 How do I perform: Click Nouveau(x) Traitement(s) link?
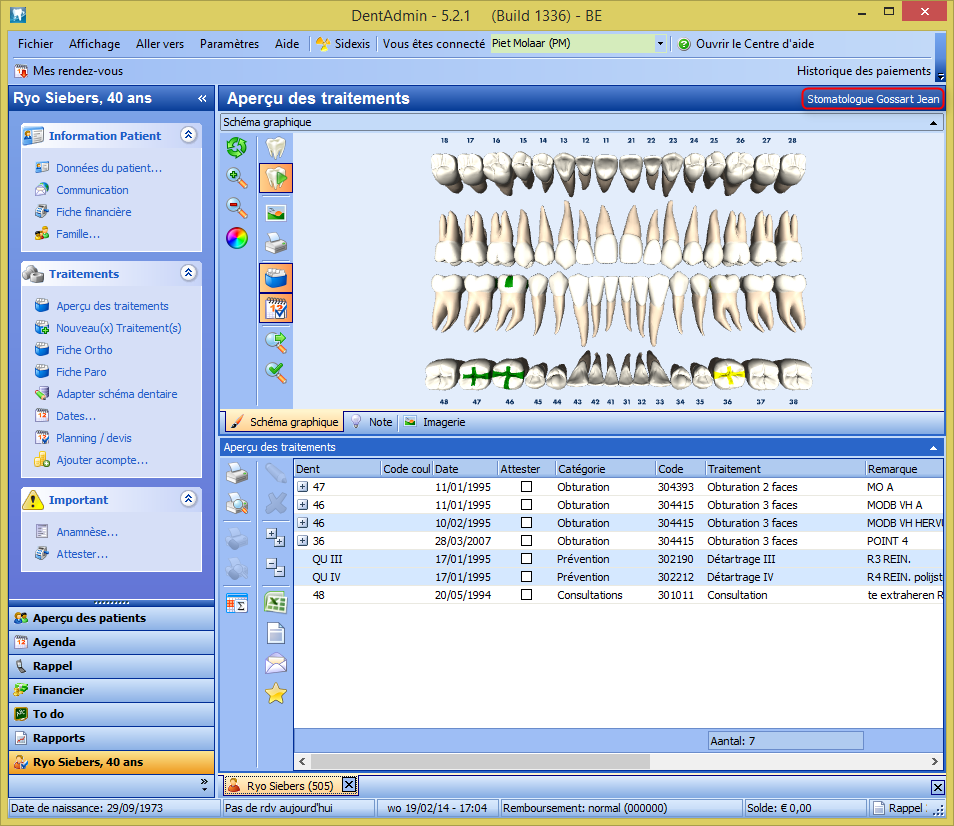click(x=118, y=328)
